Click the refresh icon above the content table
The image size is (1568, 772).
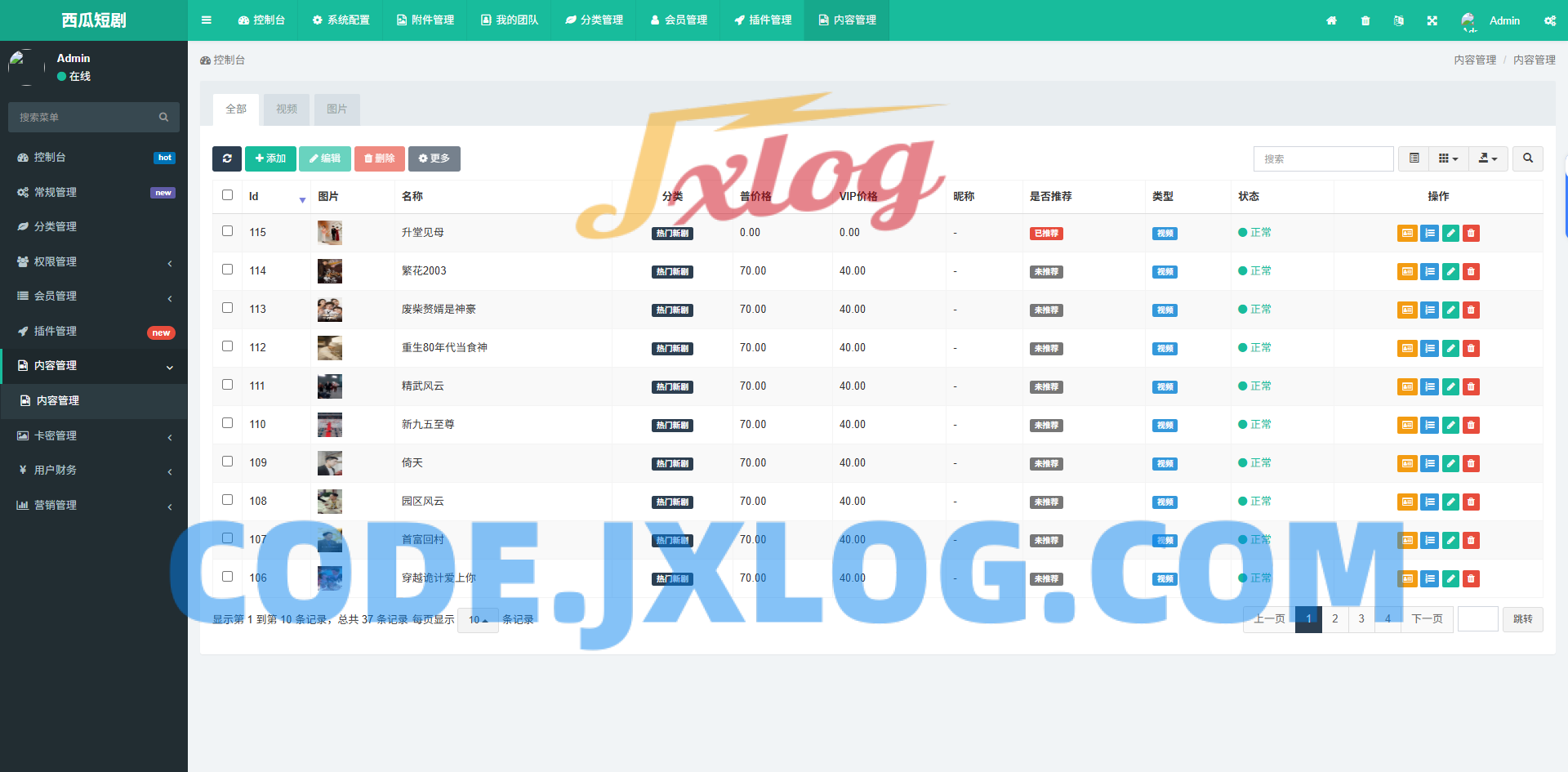point(227,158)
